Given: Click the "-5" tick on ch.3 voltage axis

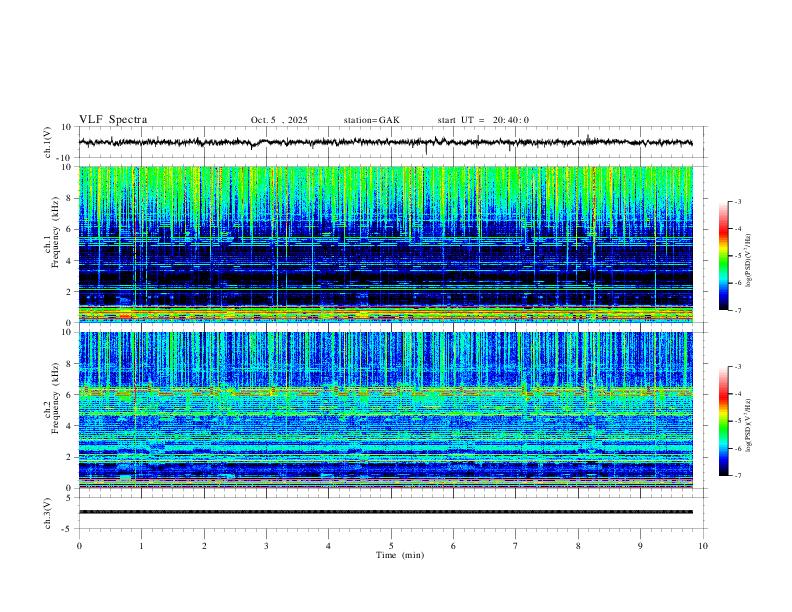Looking at the screenshot, I should click(67, 529).
